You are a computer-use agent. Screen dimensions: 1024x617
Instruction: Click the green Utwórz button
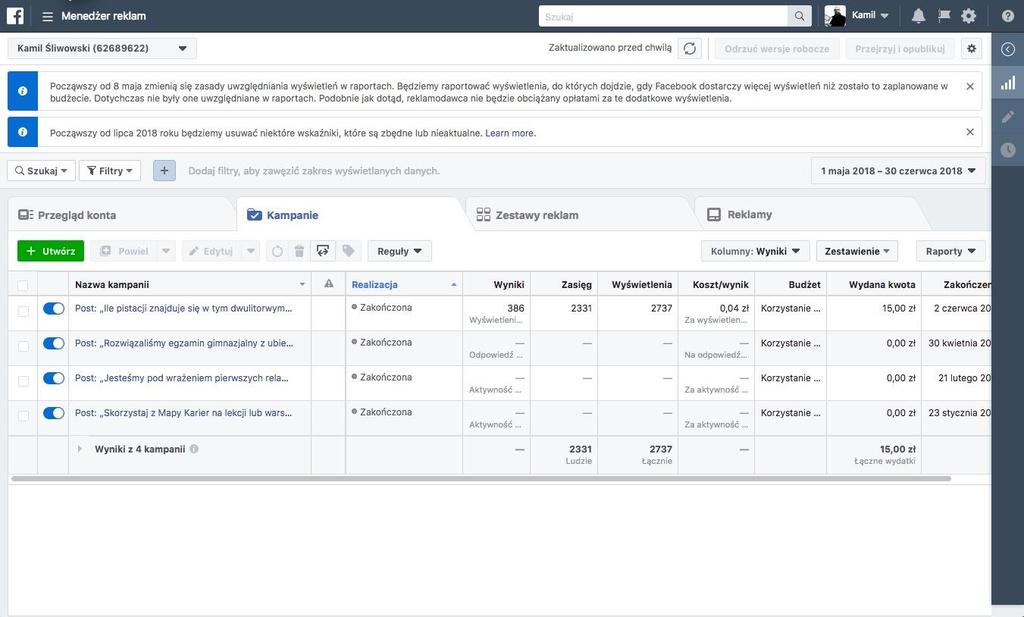(50, 251)
